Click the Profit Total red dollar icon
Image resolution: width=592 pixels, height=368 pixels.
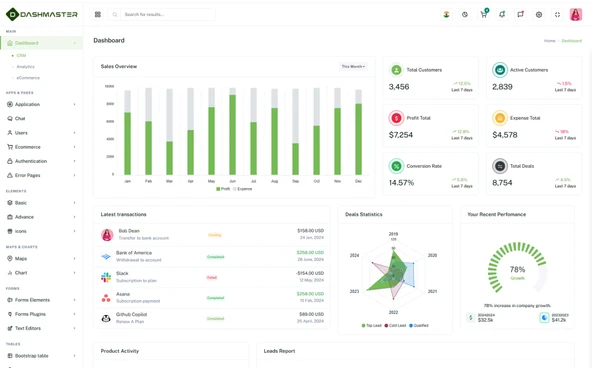click(x=396, y=118)
